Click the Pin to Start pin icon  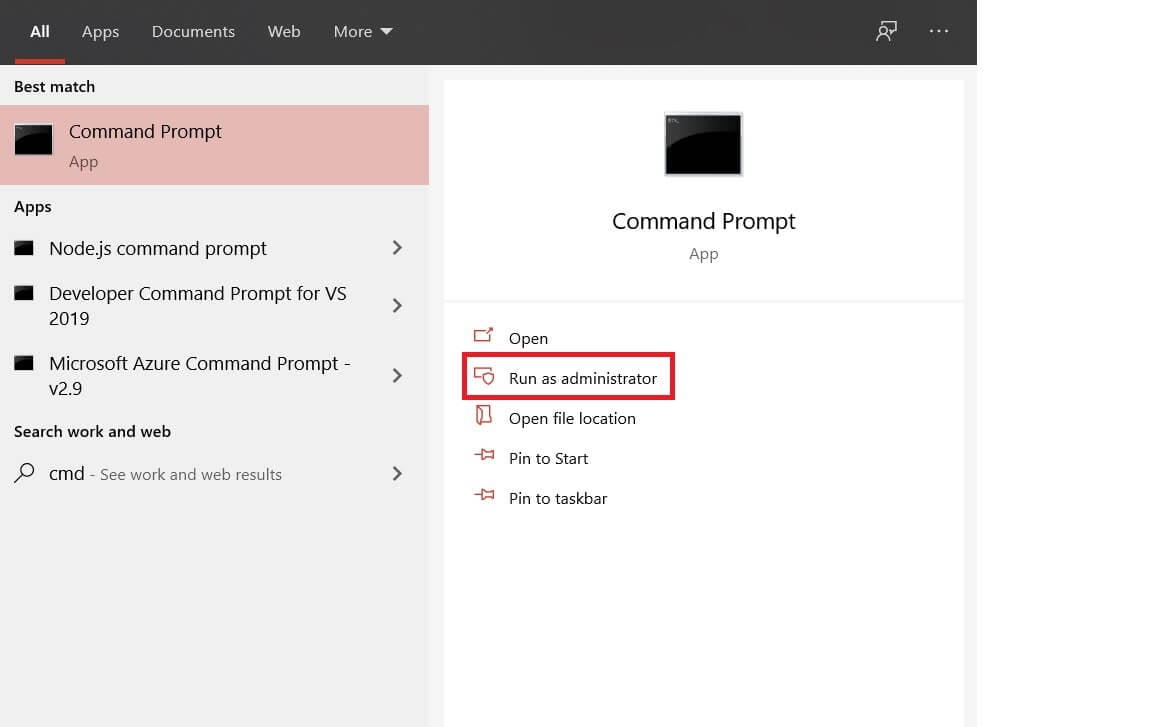[x=484, y=455]
